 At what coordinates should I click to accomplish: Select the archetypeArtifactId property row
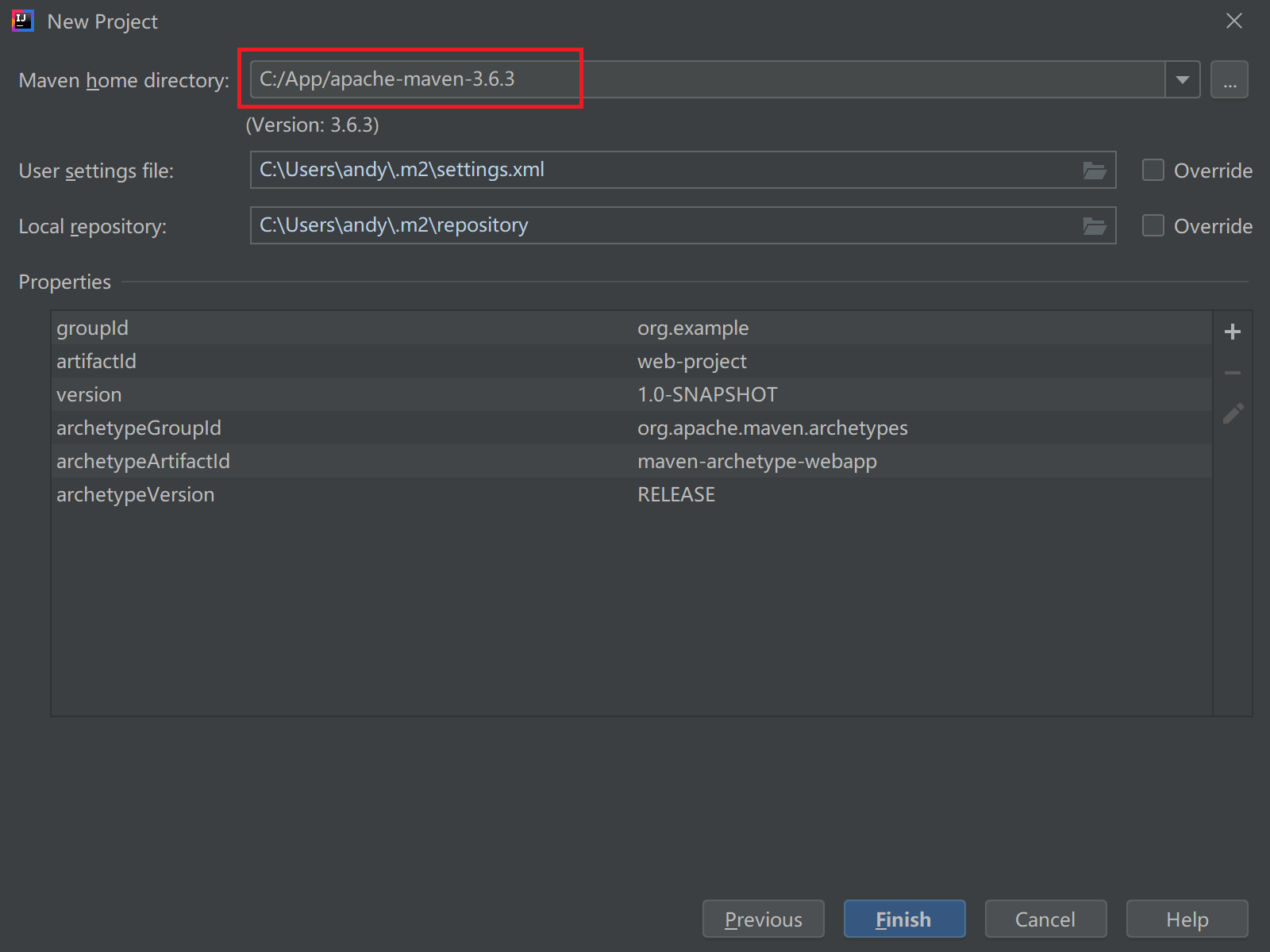[632, 461]
